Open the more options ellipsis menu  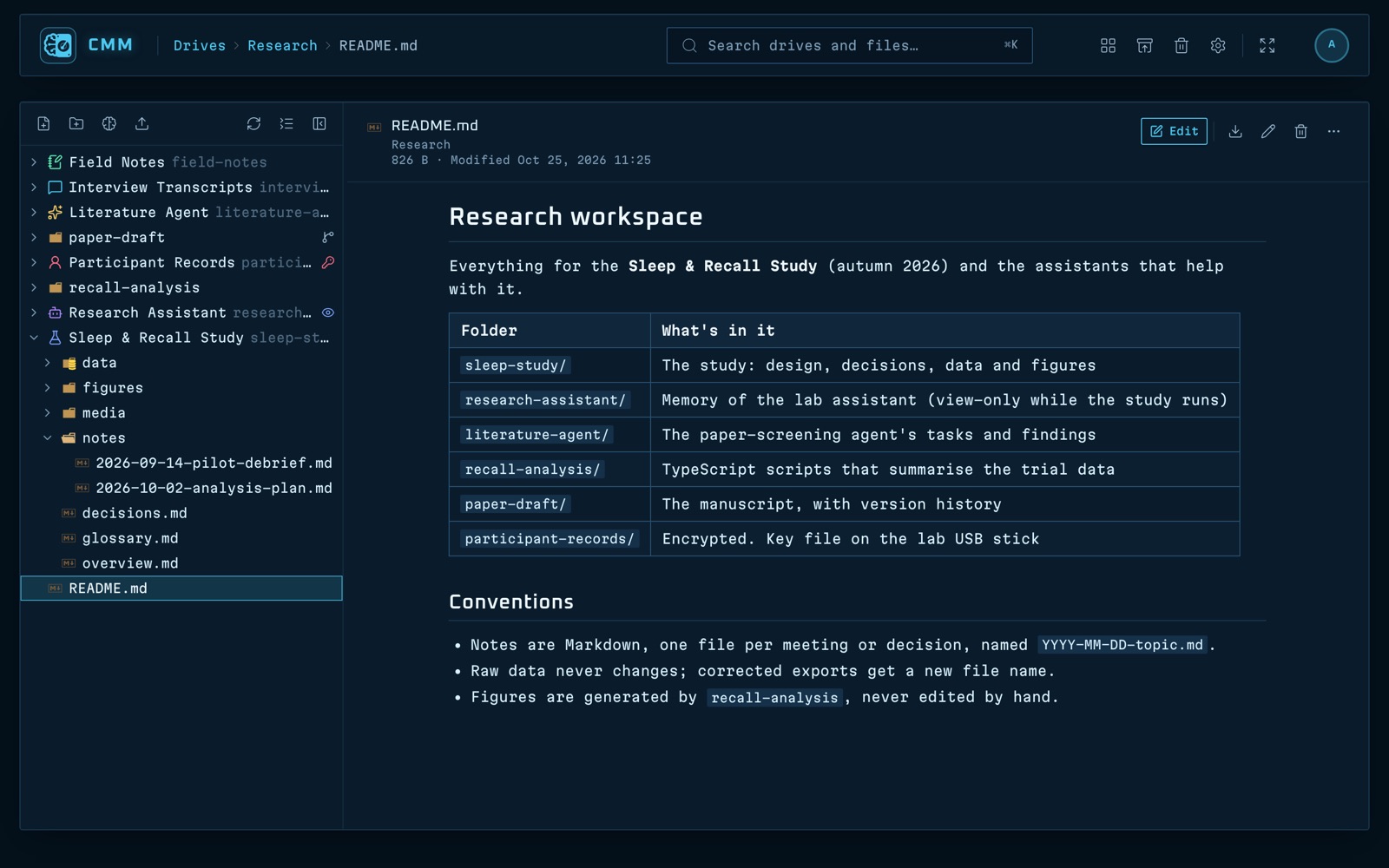pos(1333,131)
